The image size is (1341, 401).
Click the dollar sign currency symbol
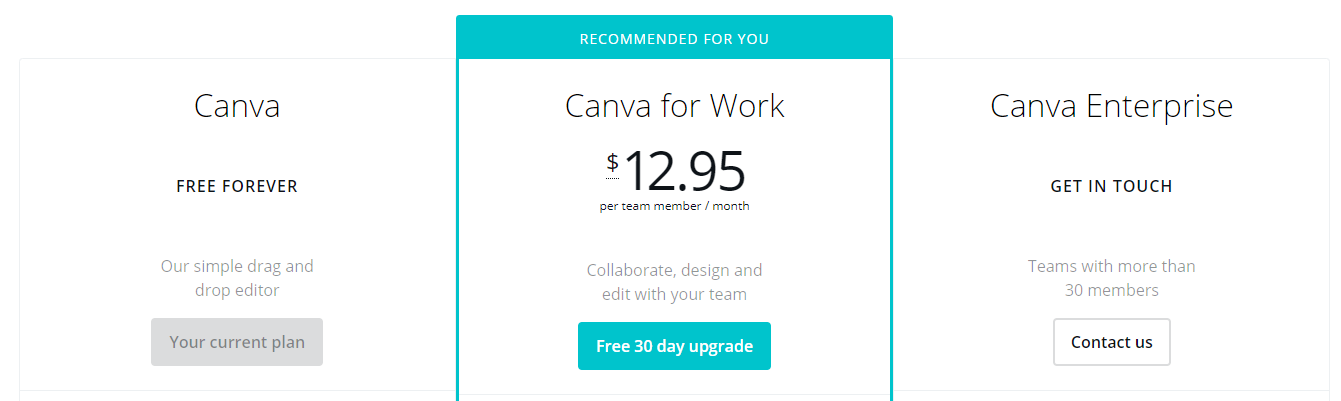pos(612,163)
